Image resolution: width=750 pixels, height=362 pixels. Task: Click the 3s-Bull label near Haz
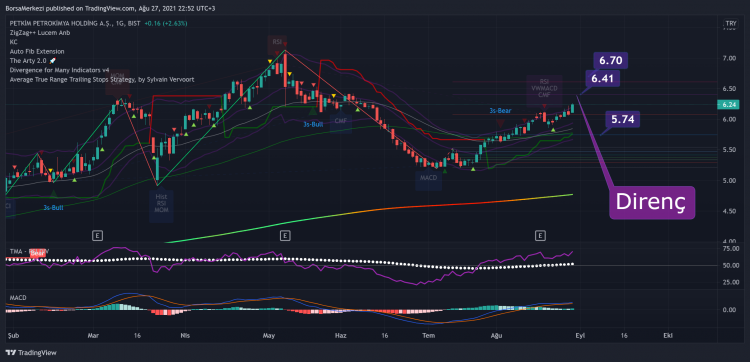coord(314,124)
